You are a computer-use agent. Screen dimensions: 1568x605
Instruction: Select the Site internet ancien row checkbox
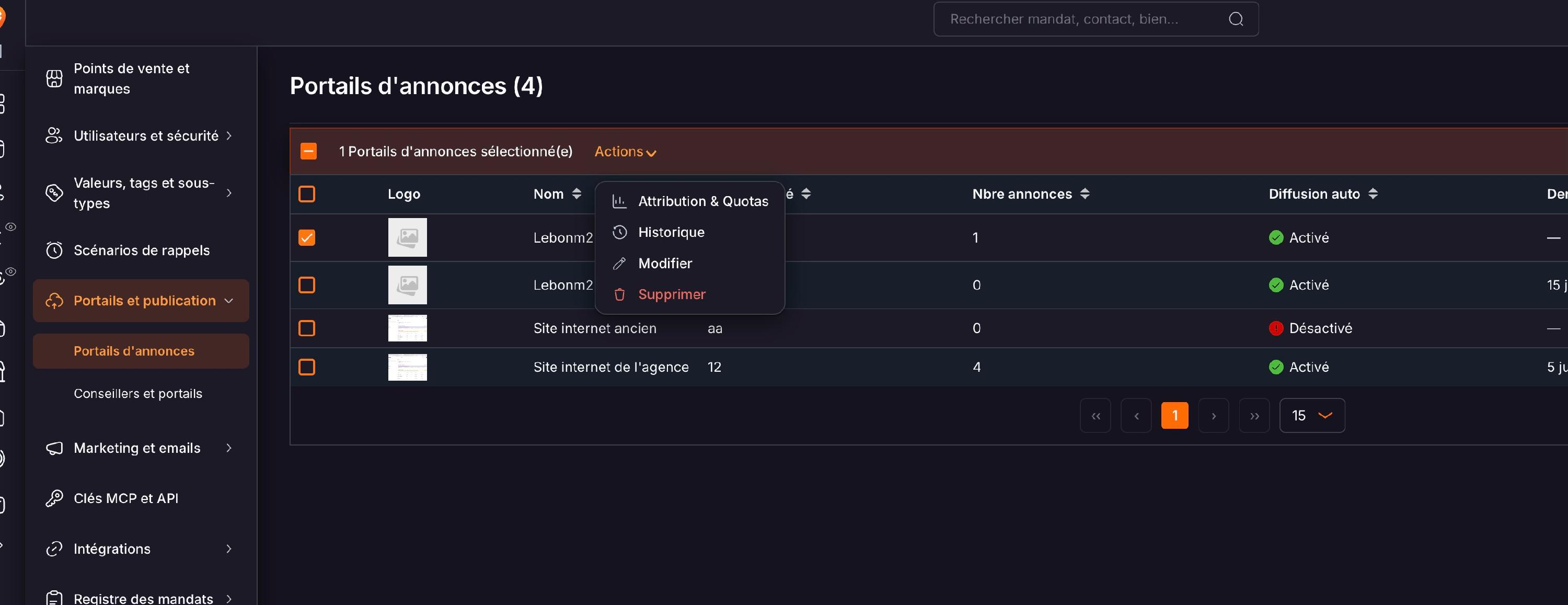tap(307, 328)
